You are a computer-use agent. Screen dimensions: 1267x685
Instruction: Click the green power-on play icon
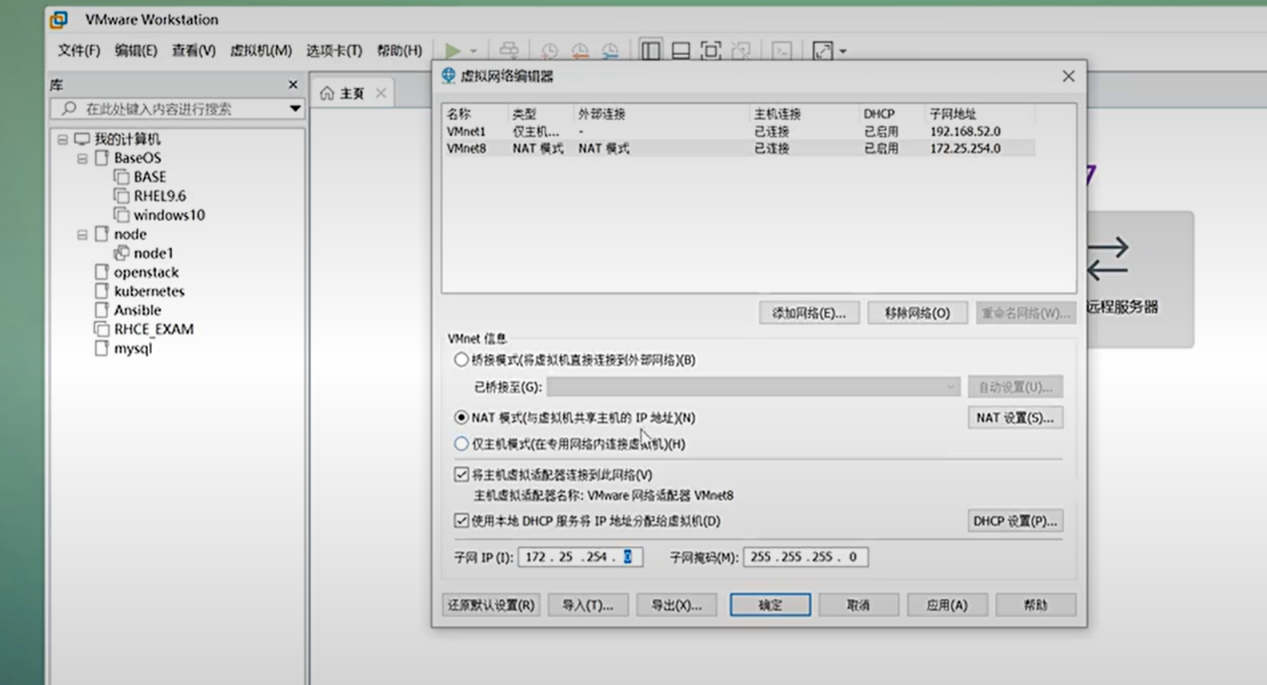(x=453, y=51)
